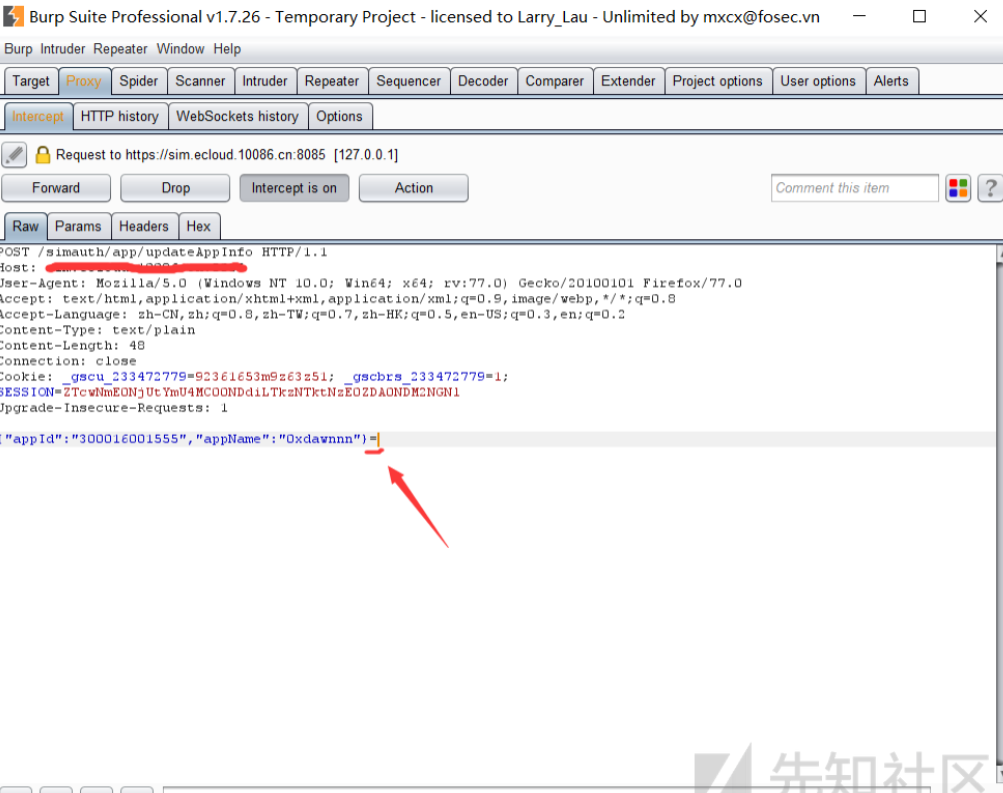Open the WebSockets history sub-tab

coord(237,116)
